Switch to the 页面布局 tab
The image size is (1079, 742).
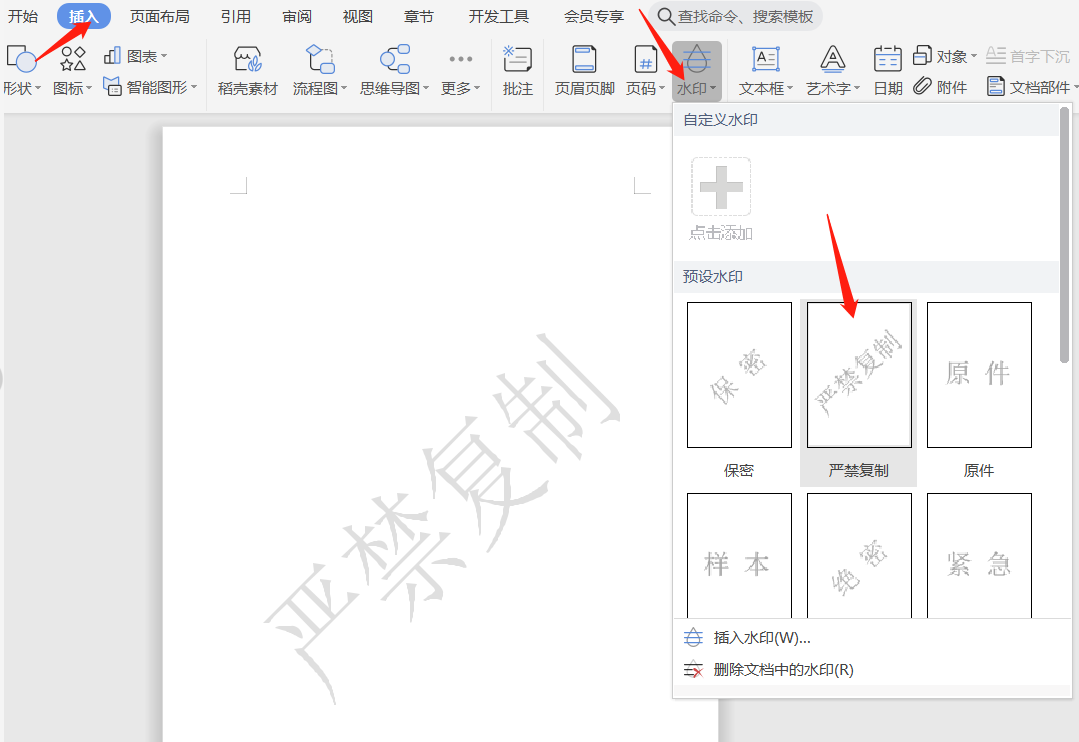coord(159,16)
